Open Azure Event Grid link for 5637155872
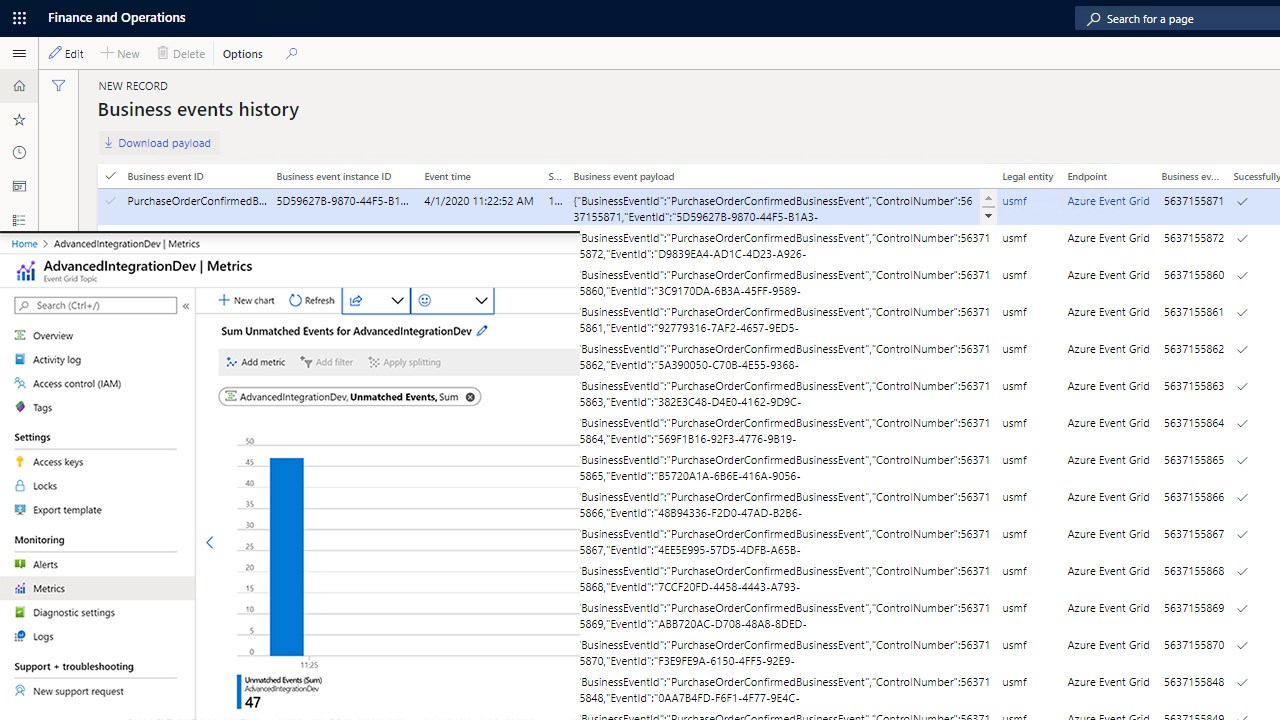Viewport: 1280px width, 720px height. pyautogui.click(x=1108, y=238)
